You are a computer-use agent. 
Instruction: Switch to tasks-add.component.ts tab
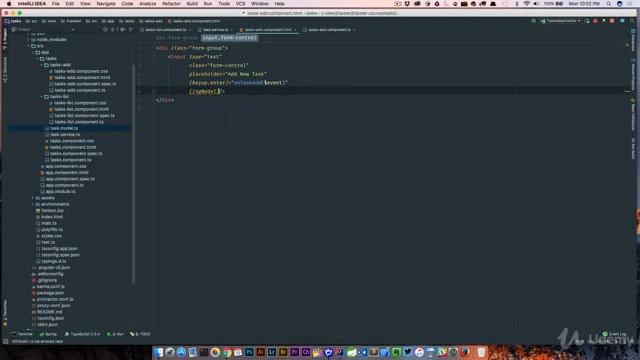click(x=329, y=30)
